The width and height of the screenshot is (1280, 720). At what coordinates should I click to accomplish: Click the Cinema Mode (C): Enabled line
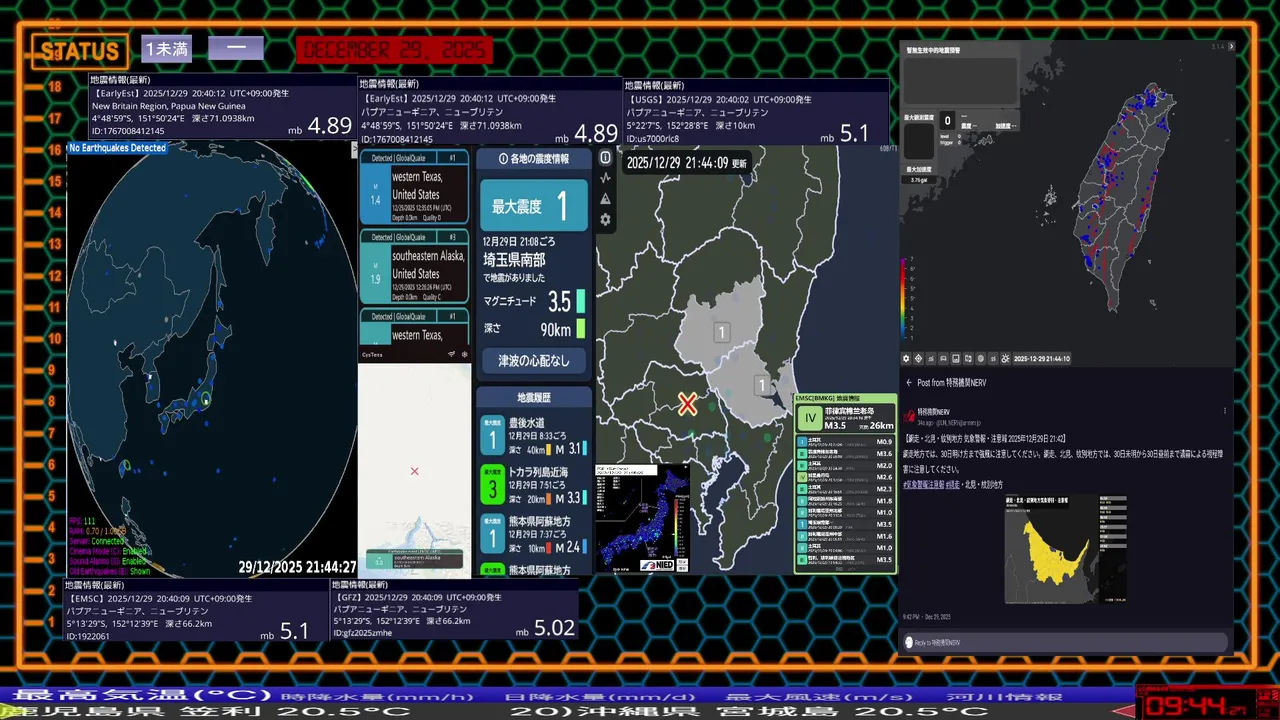tap(108, 550)
